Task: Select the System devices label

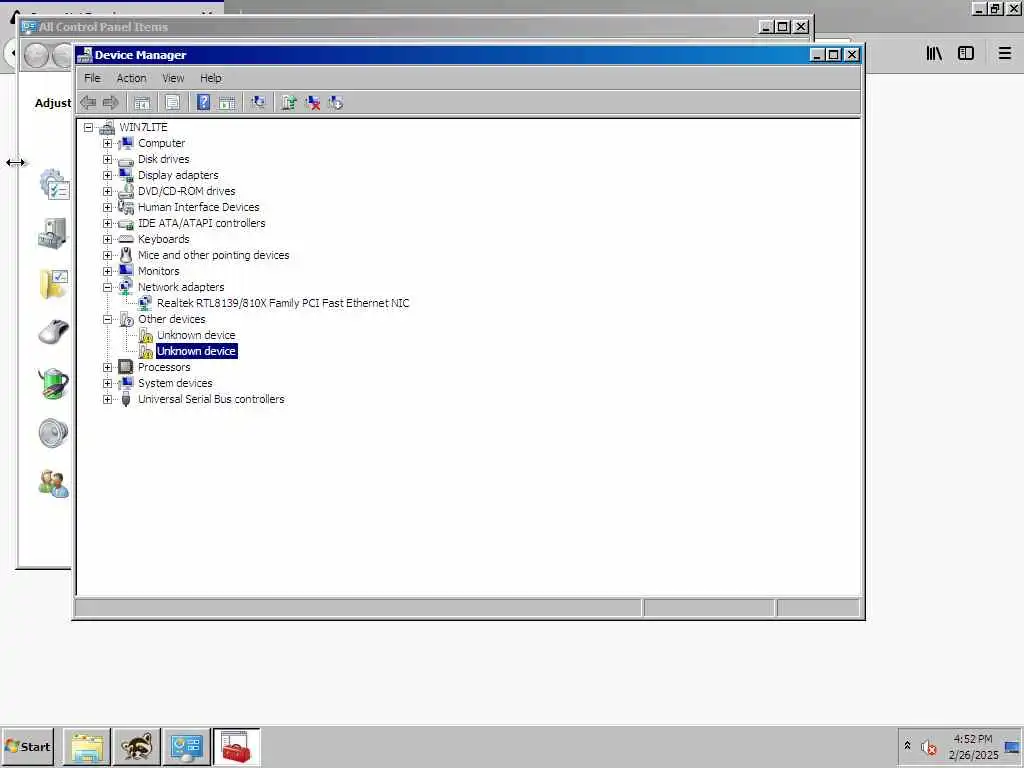Action: 174,383
